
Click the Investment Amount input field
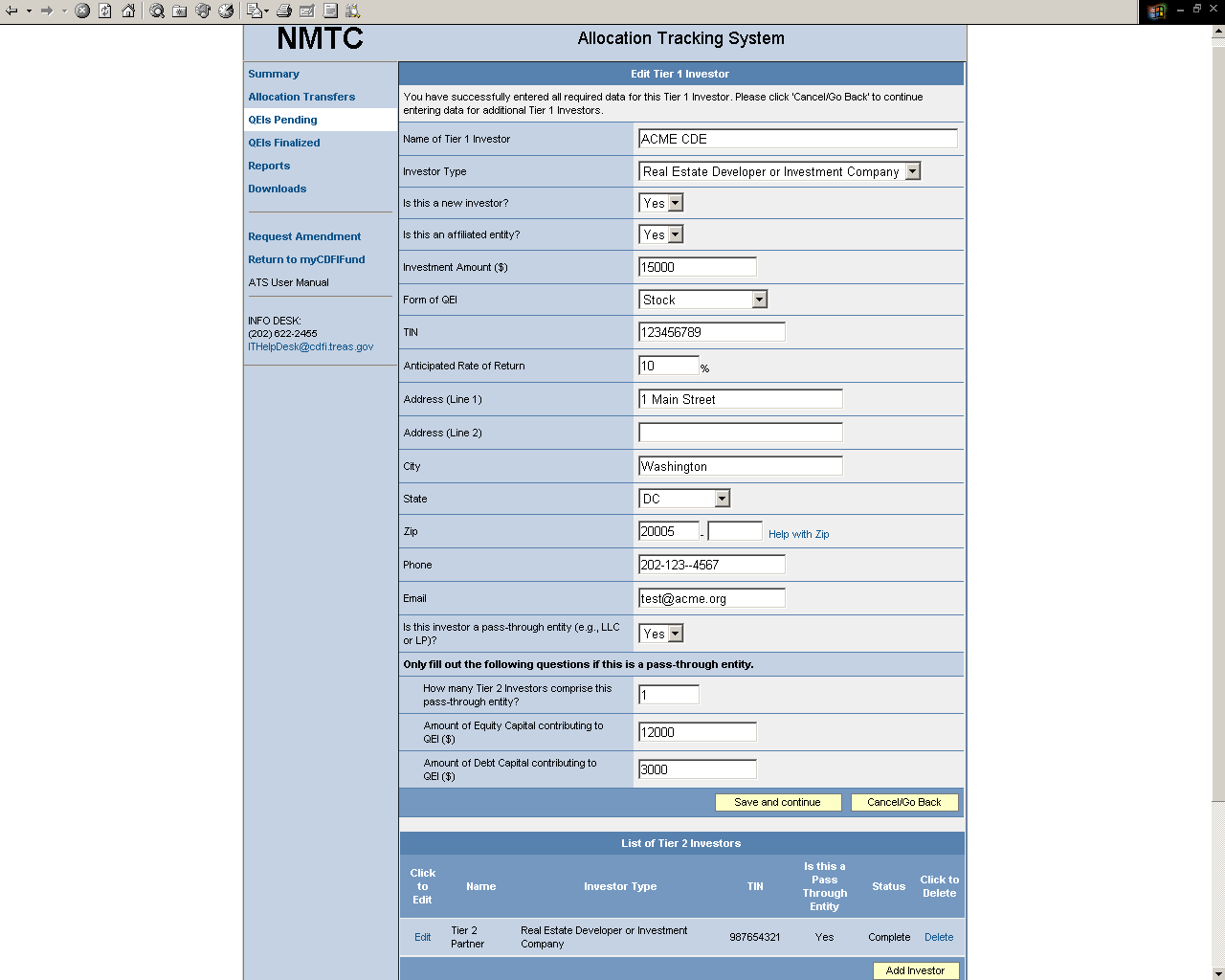[x=697, y=267]
